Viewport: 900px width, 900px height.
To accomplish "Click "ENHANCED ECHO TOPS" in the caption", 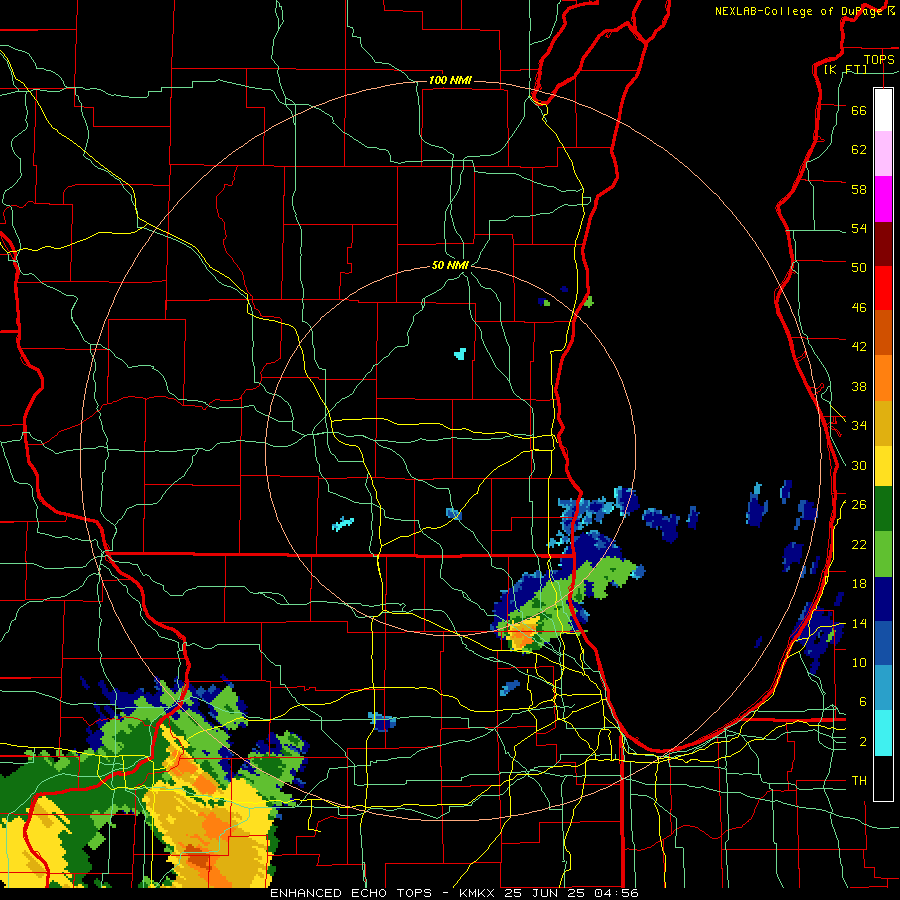I will pos(351,893).
